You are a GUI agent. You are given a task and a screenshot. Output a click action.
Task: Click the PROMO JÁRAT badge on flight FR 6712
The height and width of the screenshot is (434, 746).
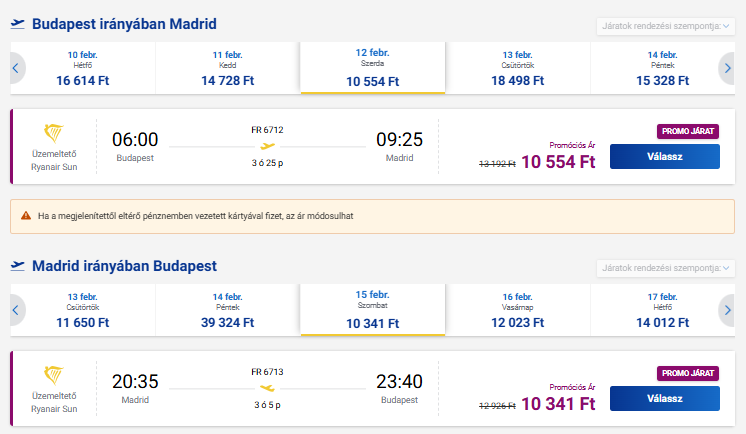(x=688, y=131)
